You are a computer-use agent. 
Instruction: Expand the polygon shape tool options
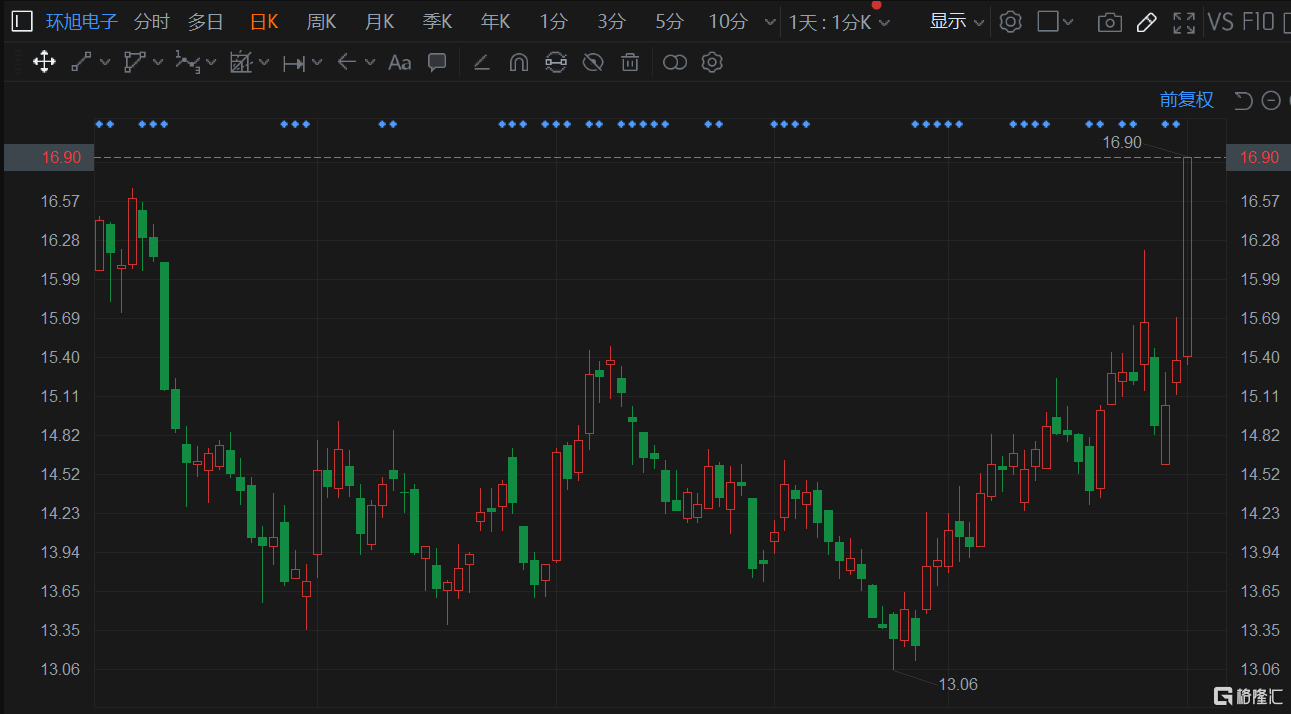point(157,62)
